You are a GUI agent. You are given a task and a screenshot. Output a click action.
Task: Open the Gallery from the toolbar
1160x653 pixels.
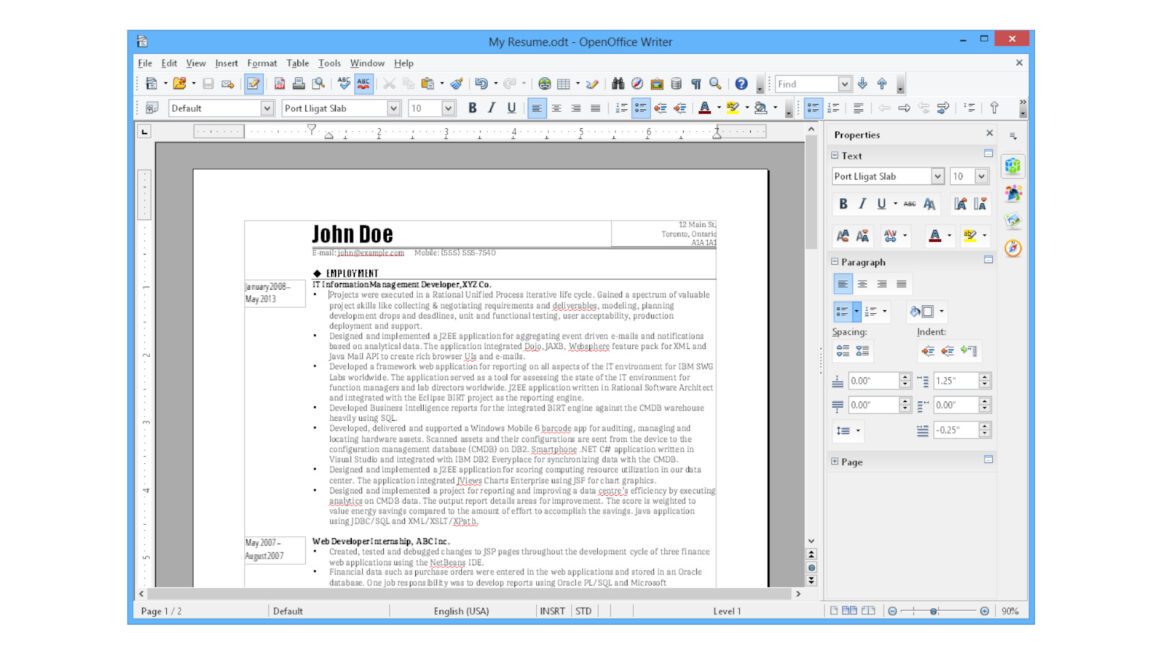[655, 84]
